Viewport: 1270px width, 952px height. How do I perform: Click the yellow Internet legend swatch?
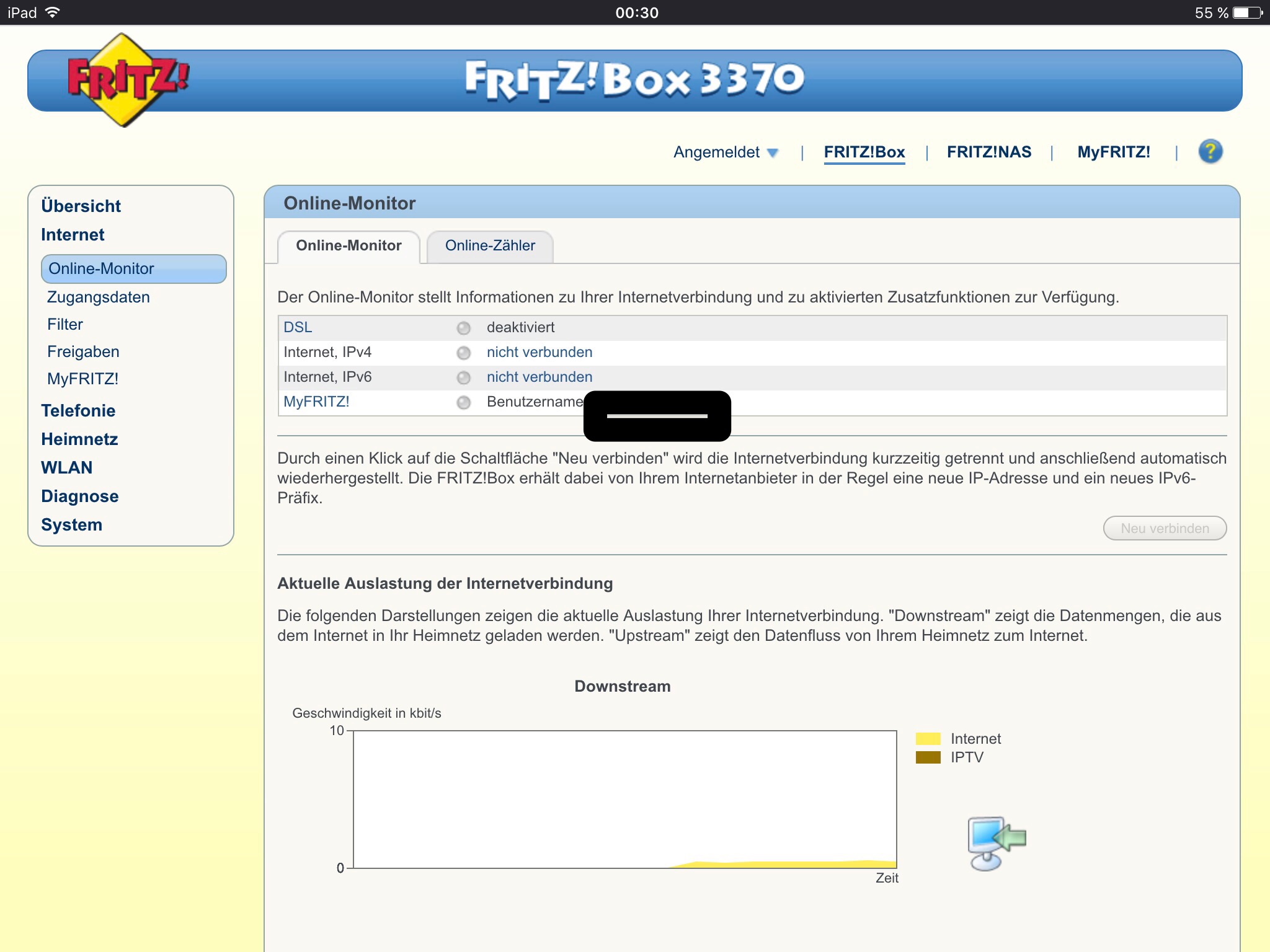coord(928,739)
